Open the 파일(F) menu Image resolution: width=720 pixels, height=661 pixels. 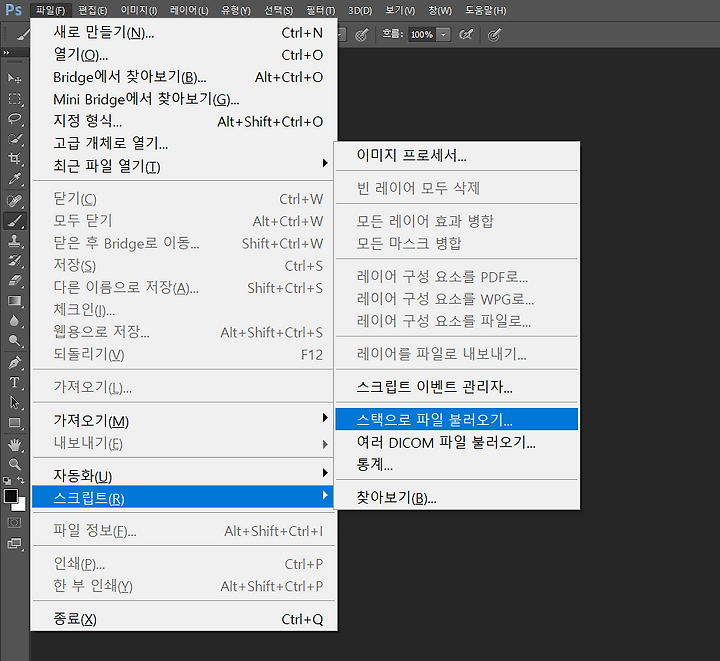click(x=51, y=10)
